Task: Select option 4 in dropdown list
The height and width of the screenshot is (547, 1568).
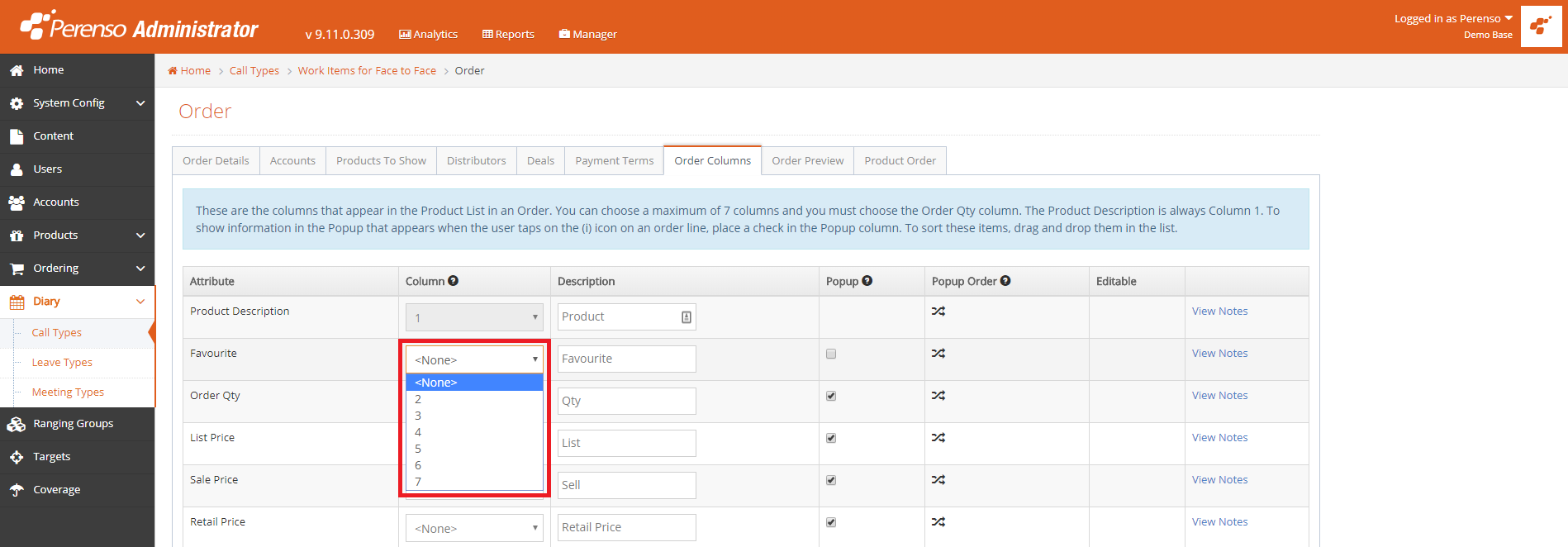Action: click(474, 432)
